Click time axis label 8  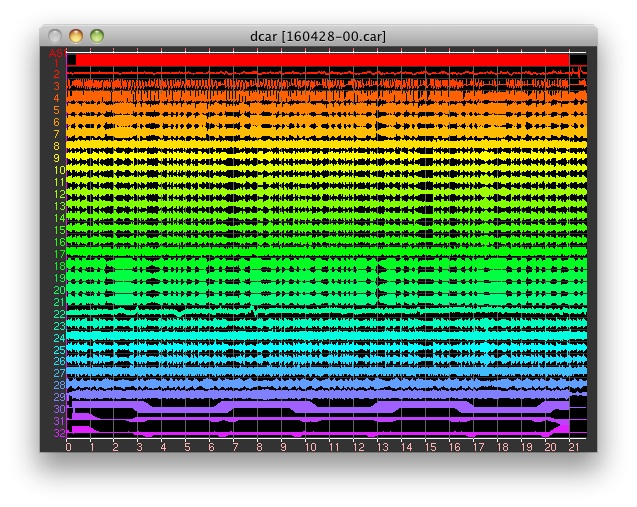[x=259, y=447]
